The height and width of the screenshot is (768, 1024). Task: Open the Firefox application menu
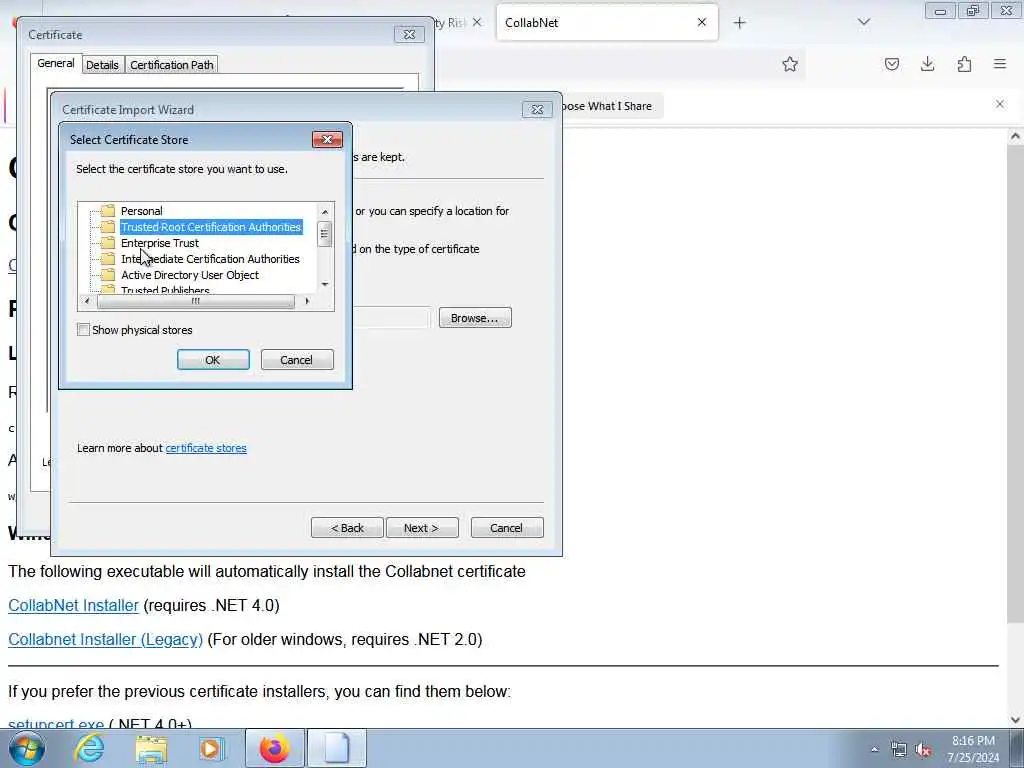tap(1000, 64)
